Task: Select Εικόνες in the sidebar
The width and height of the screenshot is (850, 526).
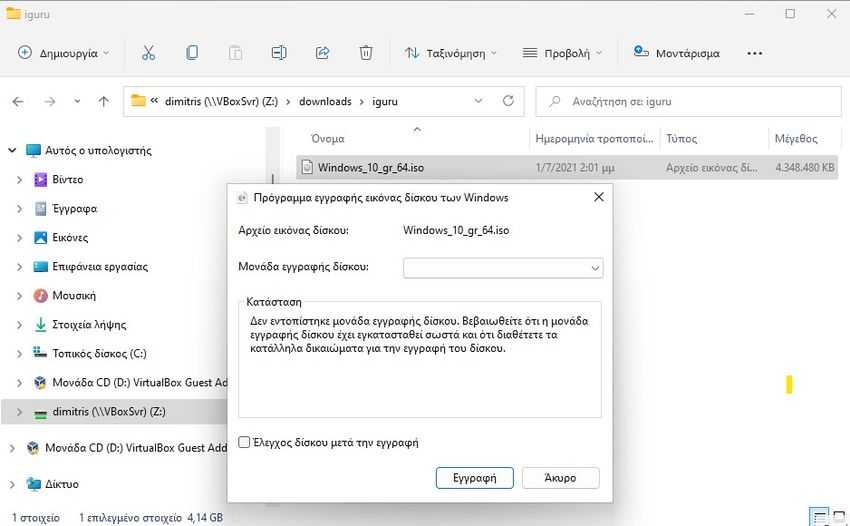Action: pos(70,238)
